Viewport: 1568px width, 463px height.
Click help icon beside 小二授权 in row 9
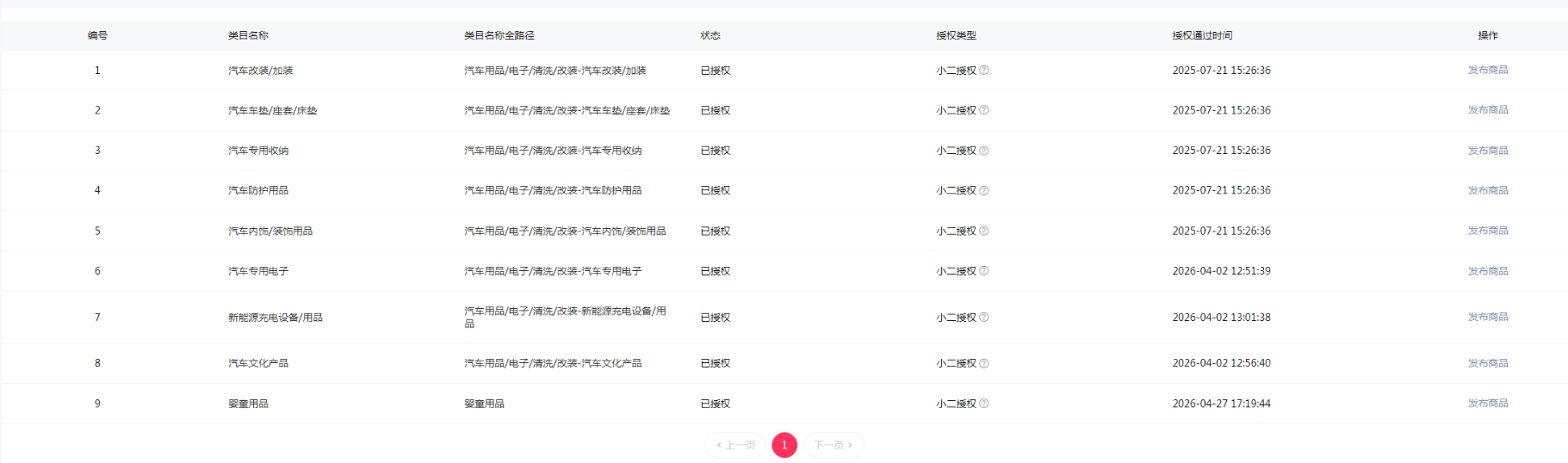click(984, 404)
